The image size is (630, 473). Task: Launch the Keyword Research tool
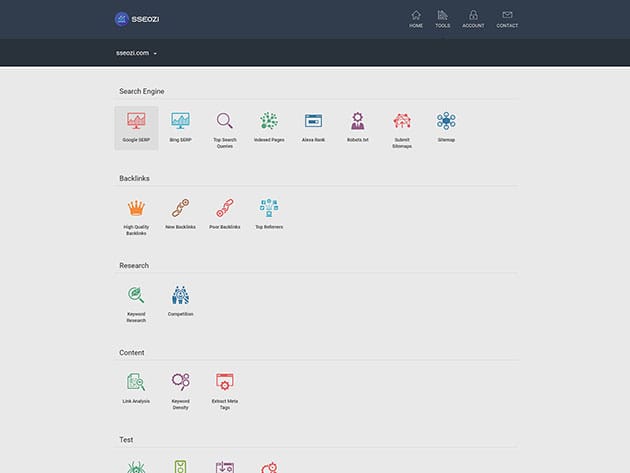pos(136,301)
